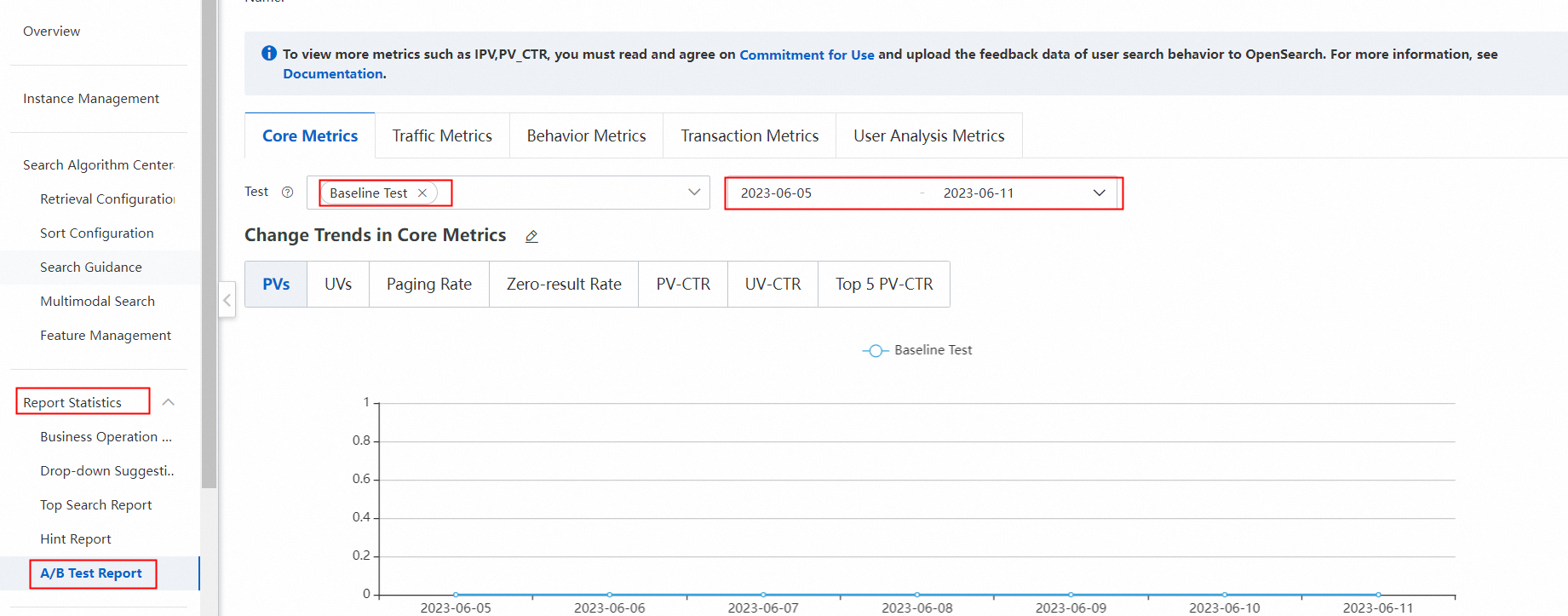Select the Zero-result Rate metric

[x=564, y=285]
